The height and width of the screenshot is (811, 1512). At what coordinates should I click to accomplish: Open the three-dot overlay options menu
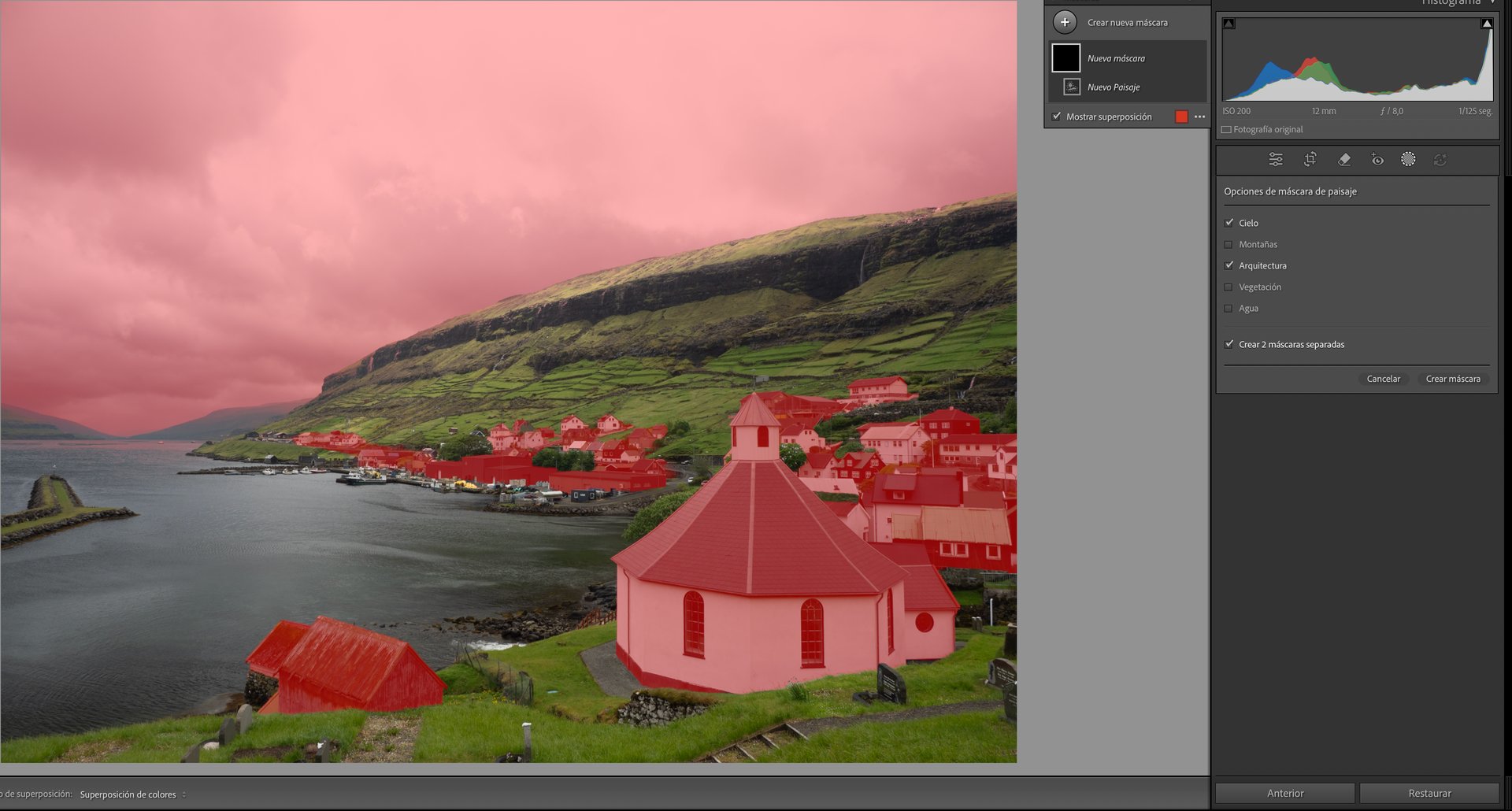point(1199,117)
